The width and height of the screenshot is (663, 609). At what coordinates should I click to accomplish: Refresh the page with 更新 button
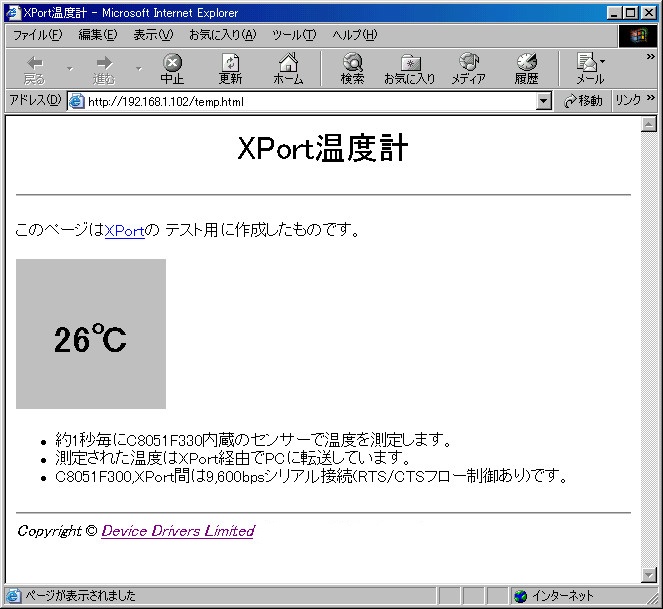(230, 70)
